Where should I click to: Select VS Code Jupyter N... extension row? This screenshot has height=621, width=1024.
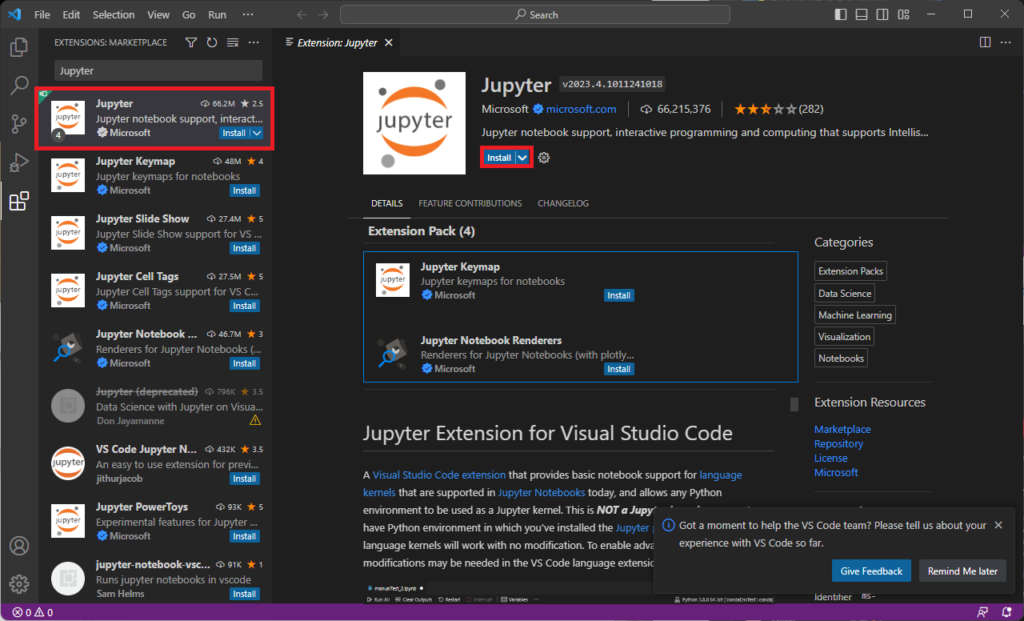coord(155,463)
